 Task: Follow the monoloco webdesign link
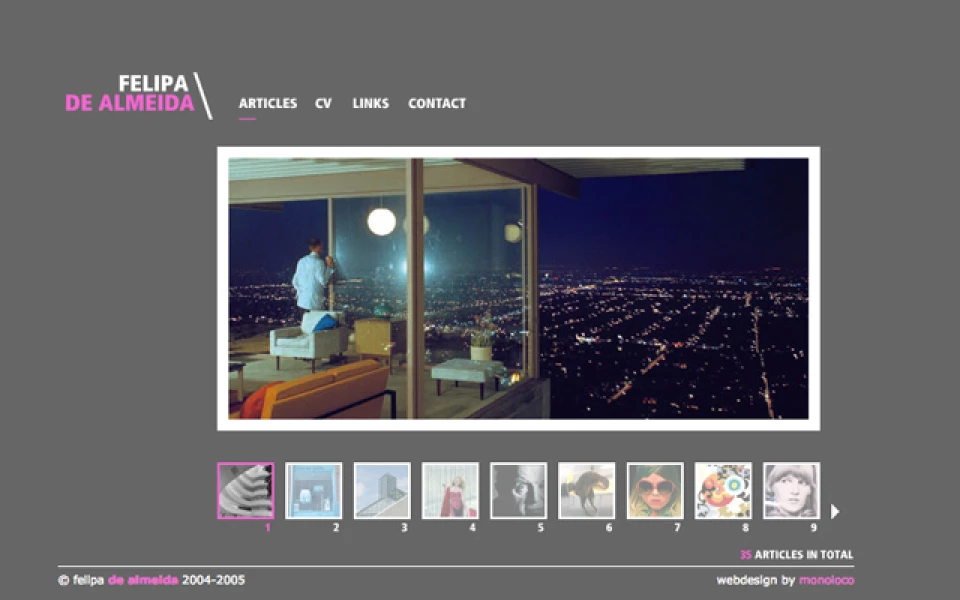pyautogui.click(x=827, y=580)
